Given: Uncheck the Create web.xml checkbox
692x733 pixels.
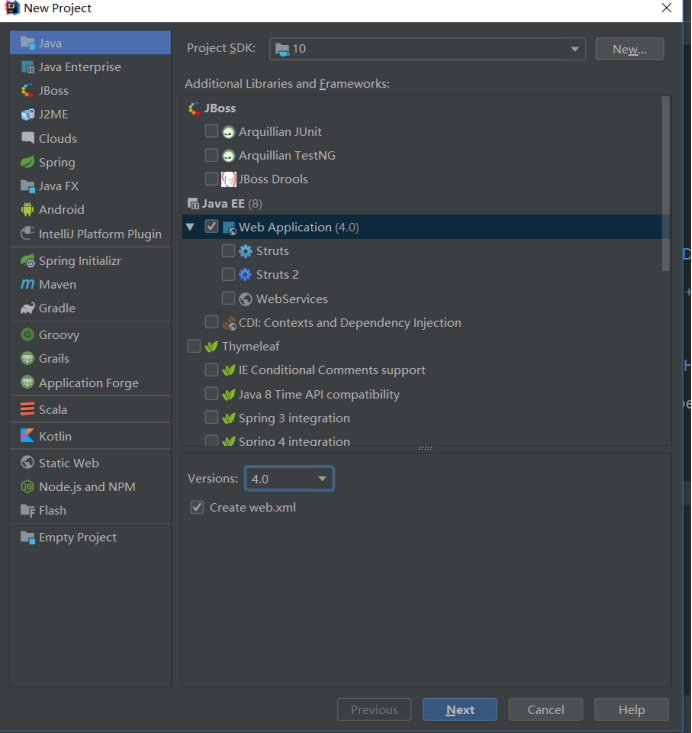Looking at the screenshot, I should point(197,507).
